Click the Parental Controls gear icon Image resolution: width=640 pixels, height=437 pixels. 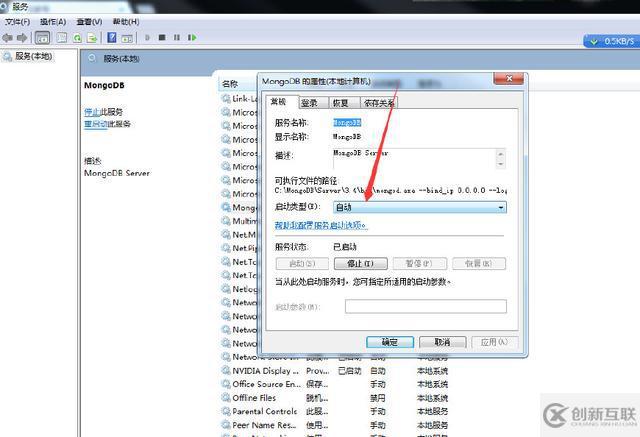226,411
